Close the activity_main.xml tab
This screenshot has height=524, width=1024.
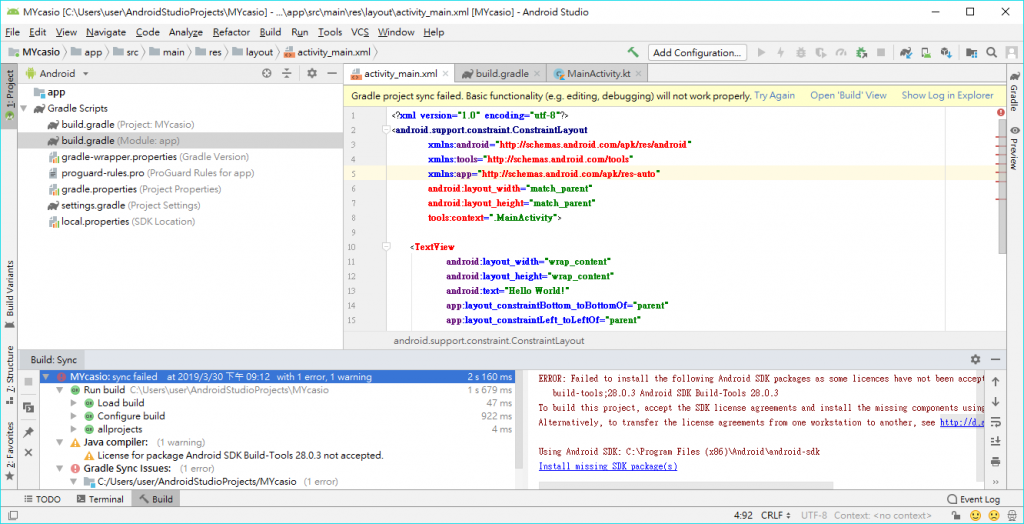point(445,74)
